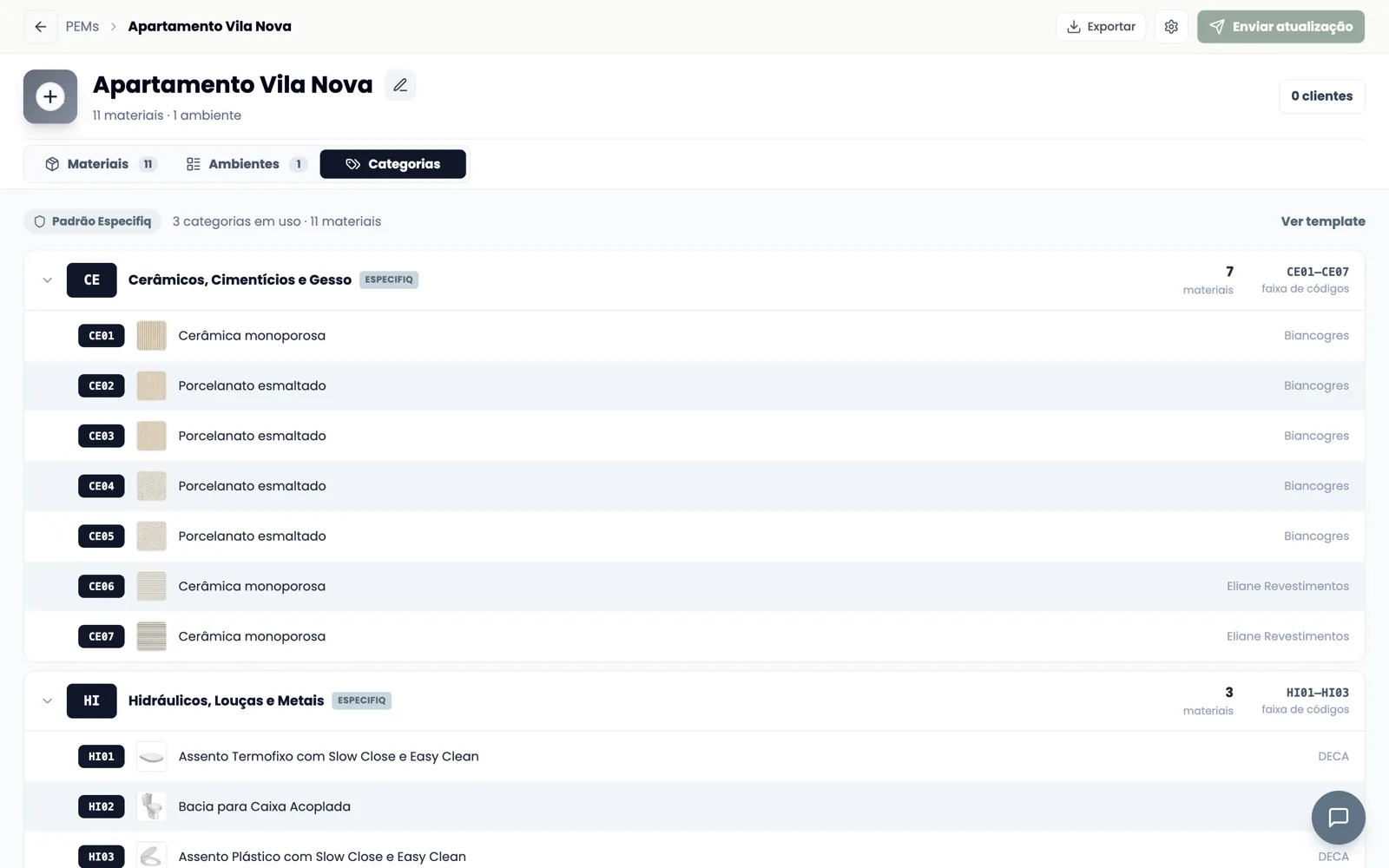The height and width of the screenshot is (868, 1389).
Task: Click the ESPECIFIQ tag beside Cerâmicos
Action: click(389, 279)
